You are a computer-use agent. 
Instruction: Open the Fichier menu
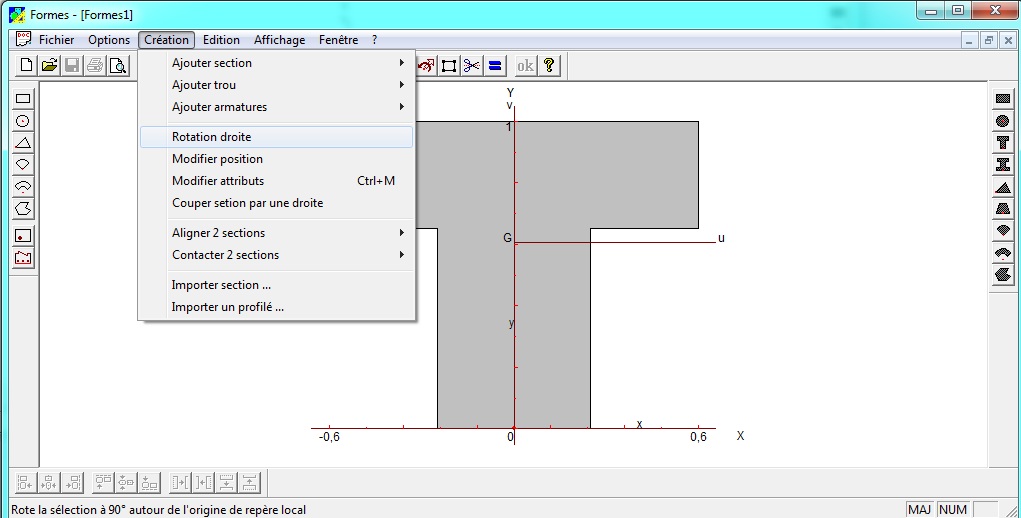pyautogui.click(x=57, y=40)
